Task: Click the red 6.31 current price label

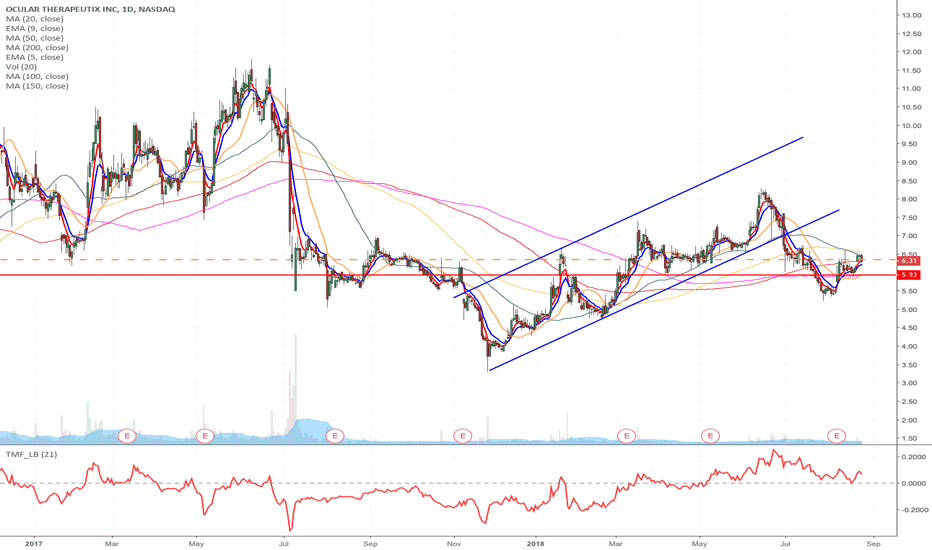Action: click(910, 261)
